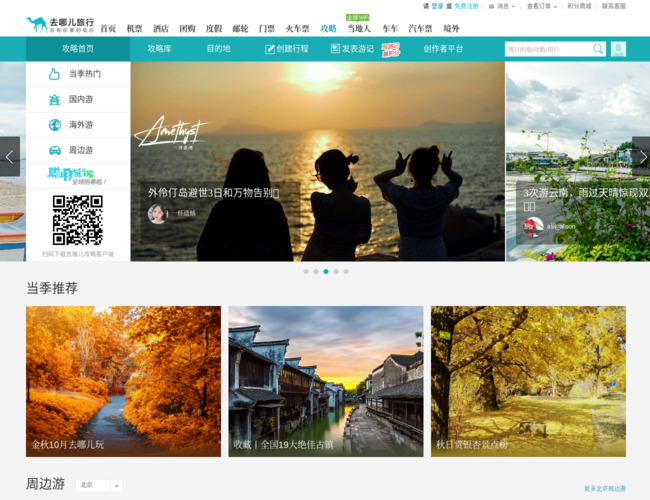Viewport: 650px width, 500px height.
Task: Switch to the 目的地 tab
Action: pos(218,49)
